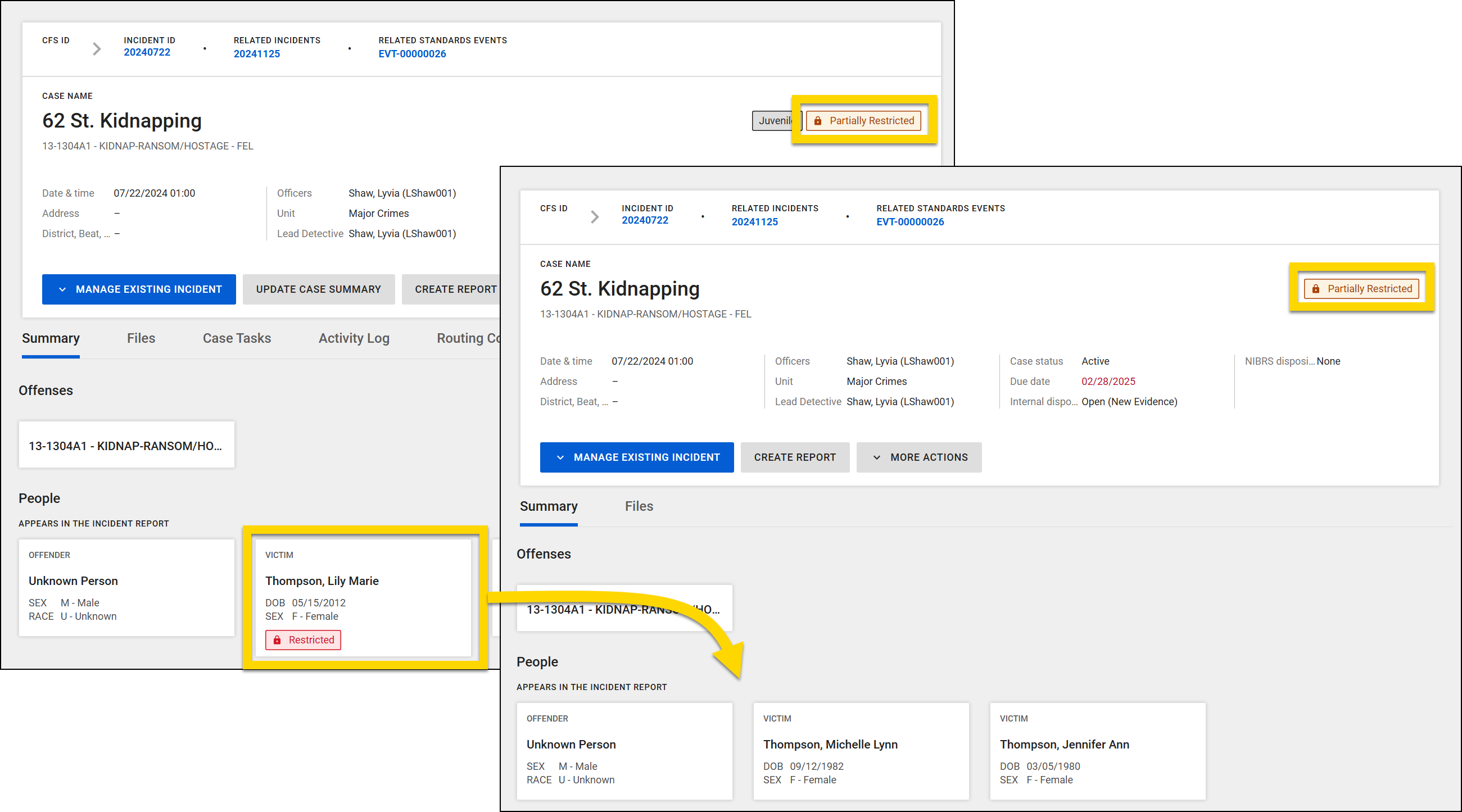The image size is (1462, 812).
Task: Open the Case Tasks tab
Action: [237, 338]
